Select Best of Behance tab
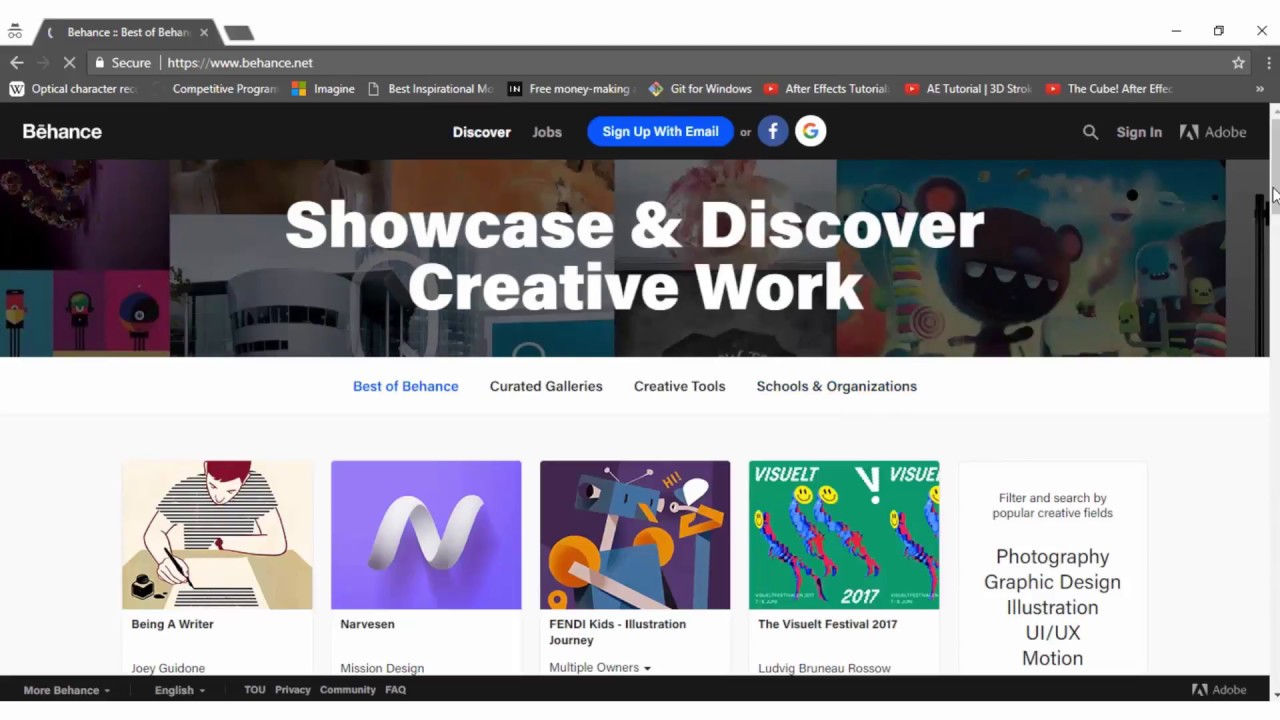Viewport: 1280px width, 720px height. [x=405, y=386]
